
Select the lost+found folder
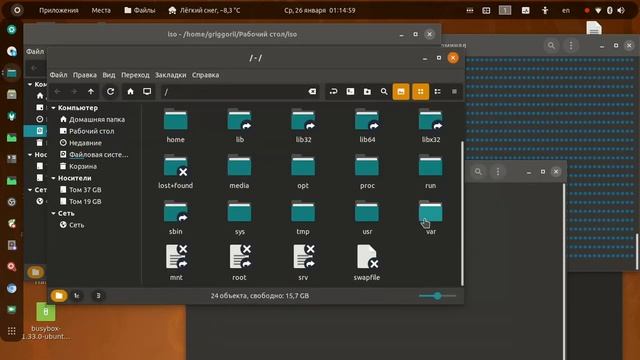click(176, 167)
